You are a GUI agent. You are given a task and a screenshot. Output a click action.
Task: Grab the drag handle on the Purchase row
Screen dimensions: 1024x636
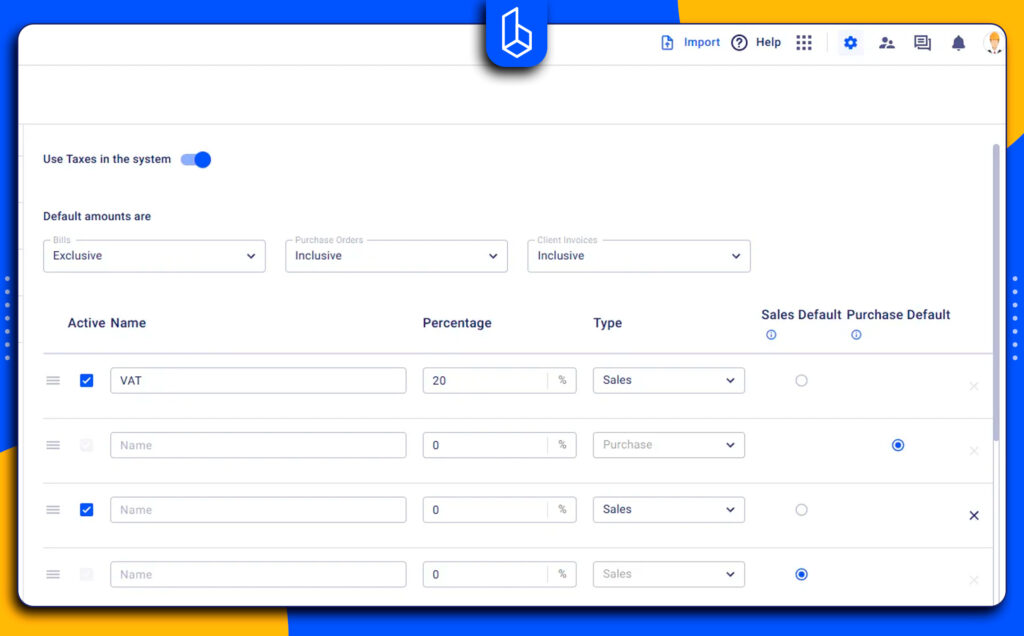(x=53, y=445)
